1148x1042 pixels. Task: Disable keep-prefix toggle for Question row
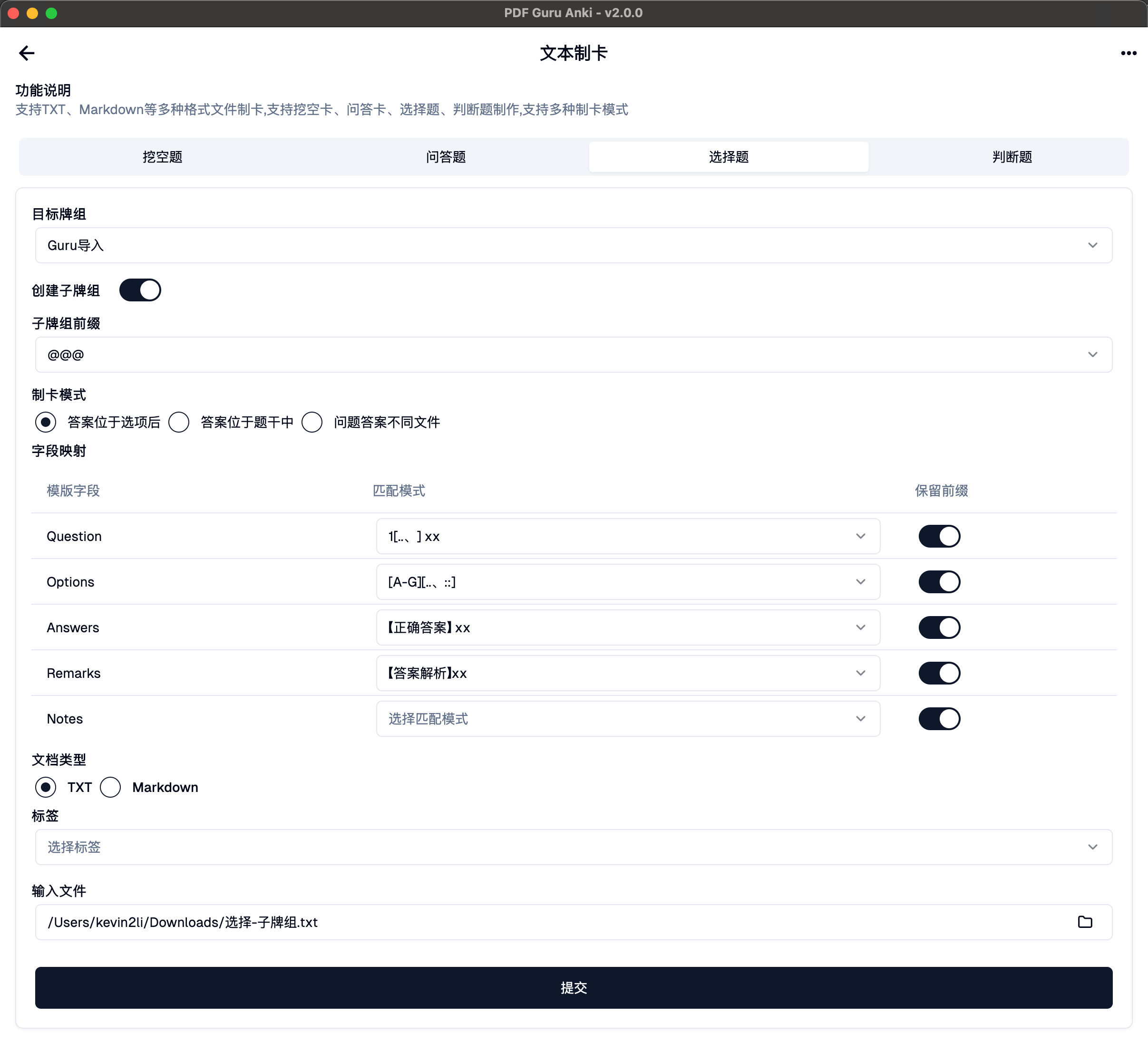tap(939, 536)
